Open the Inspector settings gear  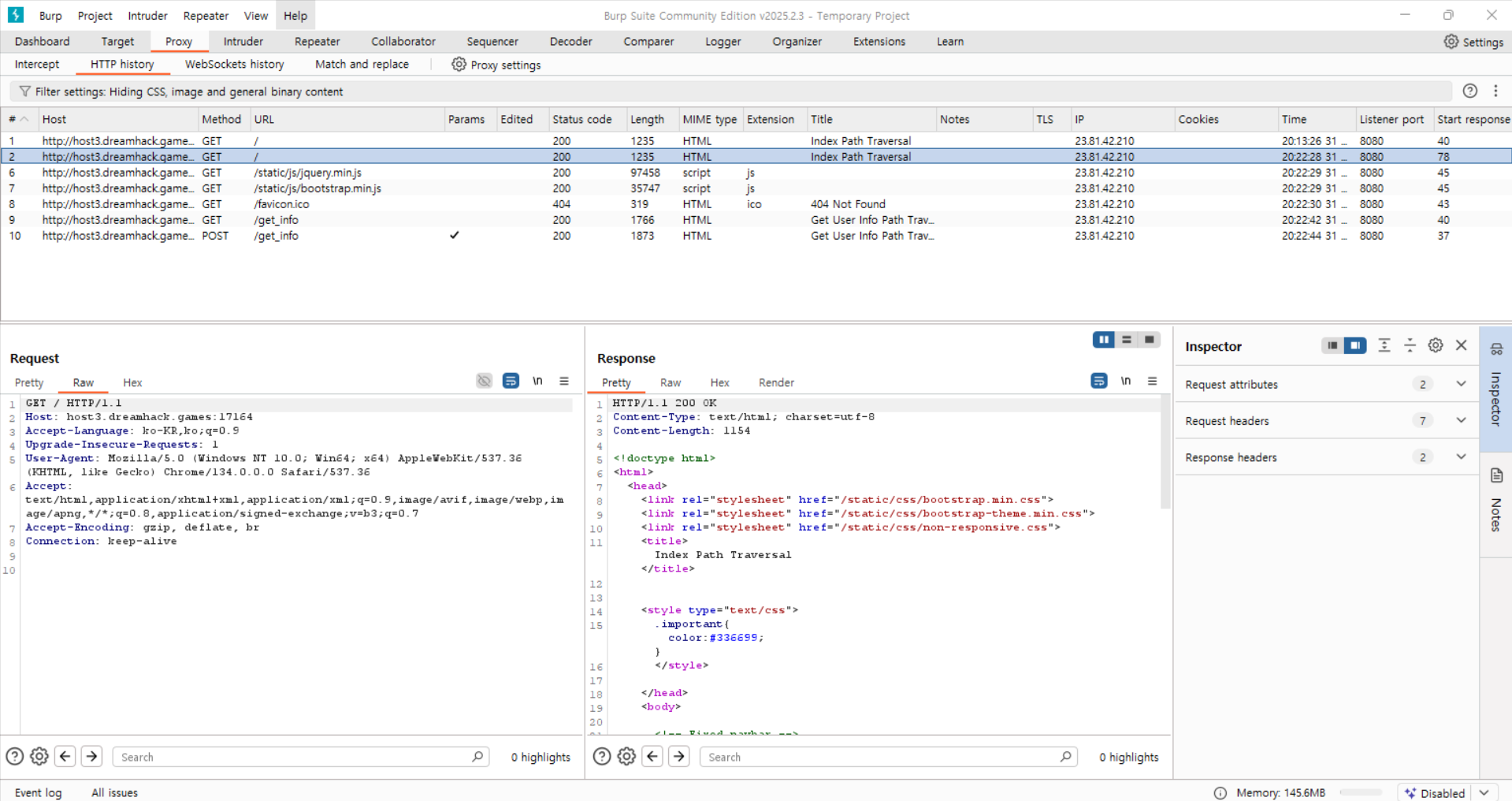click(x=1435, y=345)
